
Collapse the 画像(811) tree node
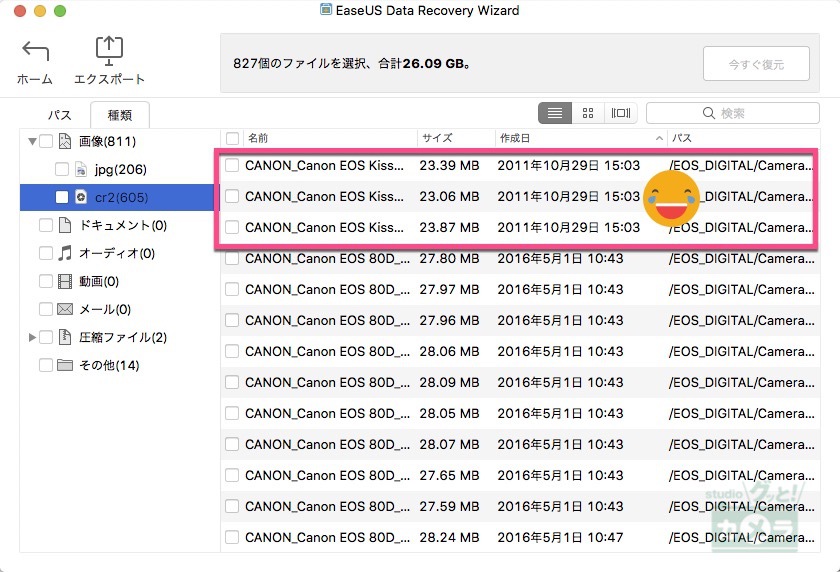(32, 142)
